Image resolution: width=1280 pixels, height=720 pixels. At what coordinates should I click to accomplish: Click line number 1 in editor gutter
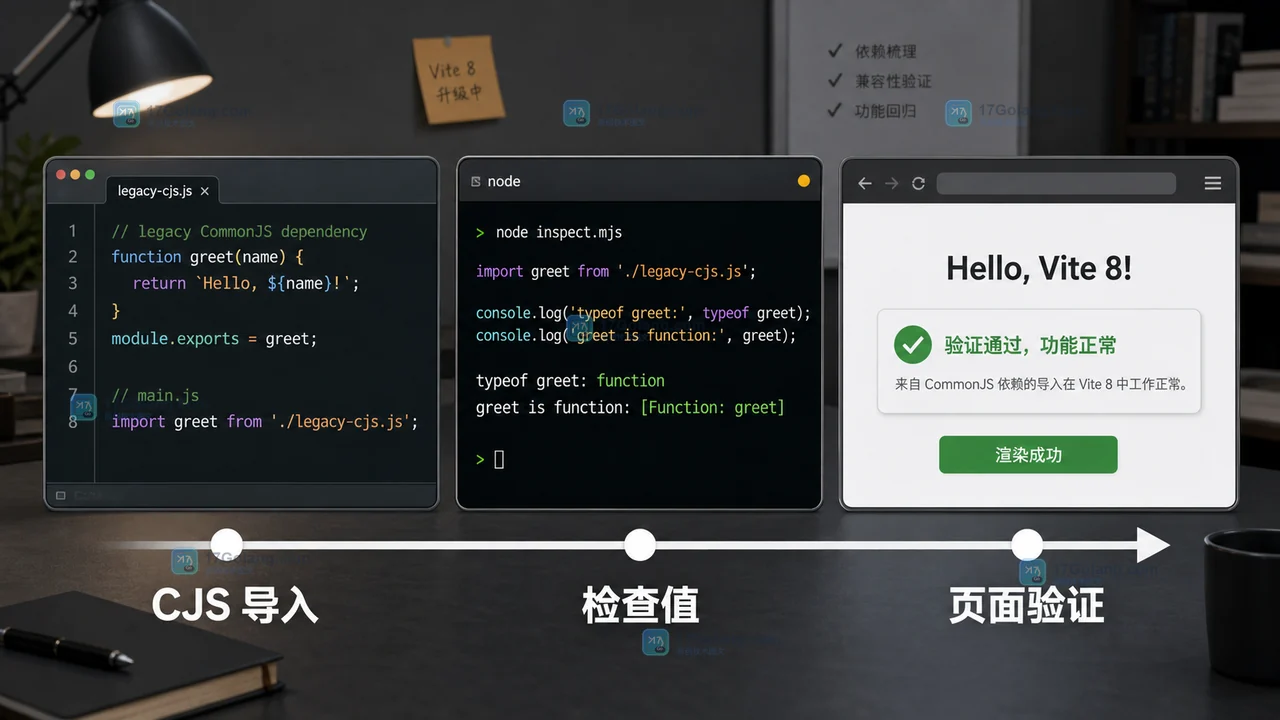(x=72, y=231)
